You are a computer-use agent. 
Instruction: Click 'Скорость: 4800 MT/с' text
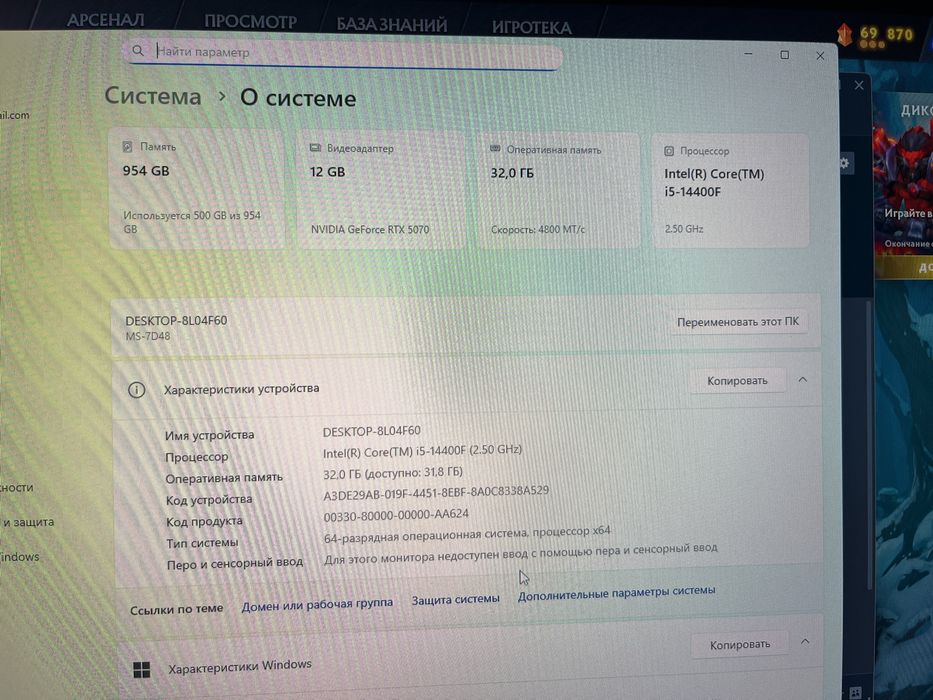pos(538,229)
